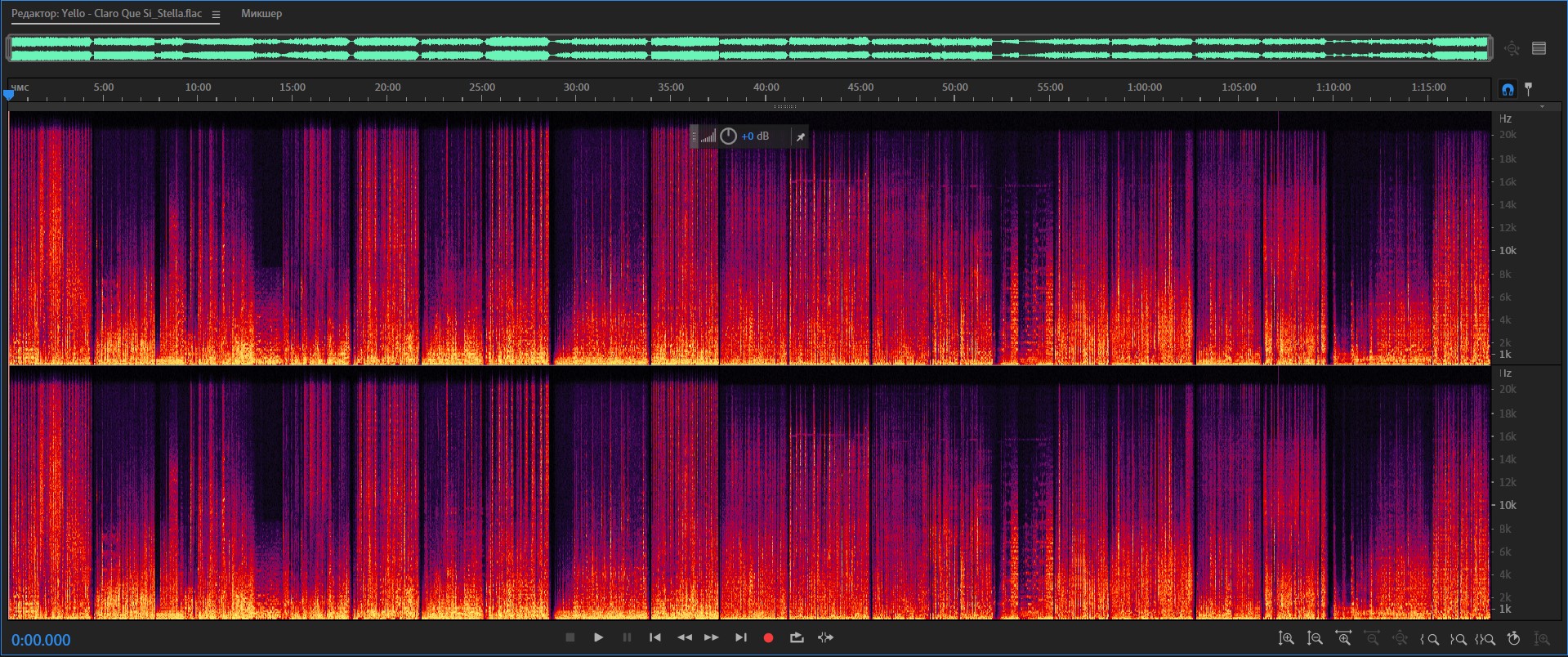The image size is (1568, 657).
Task: Click the 0:00.000 timecode display
Action: 41,640
